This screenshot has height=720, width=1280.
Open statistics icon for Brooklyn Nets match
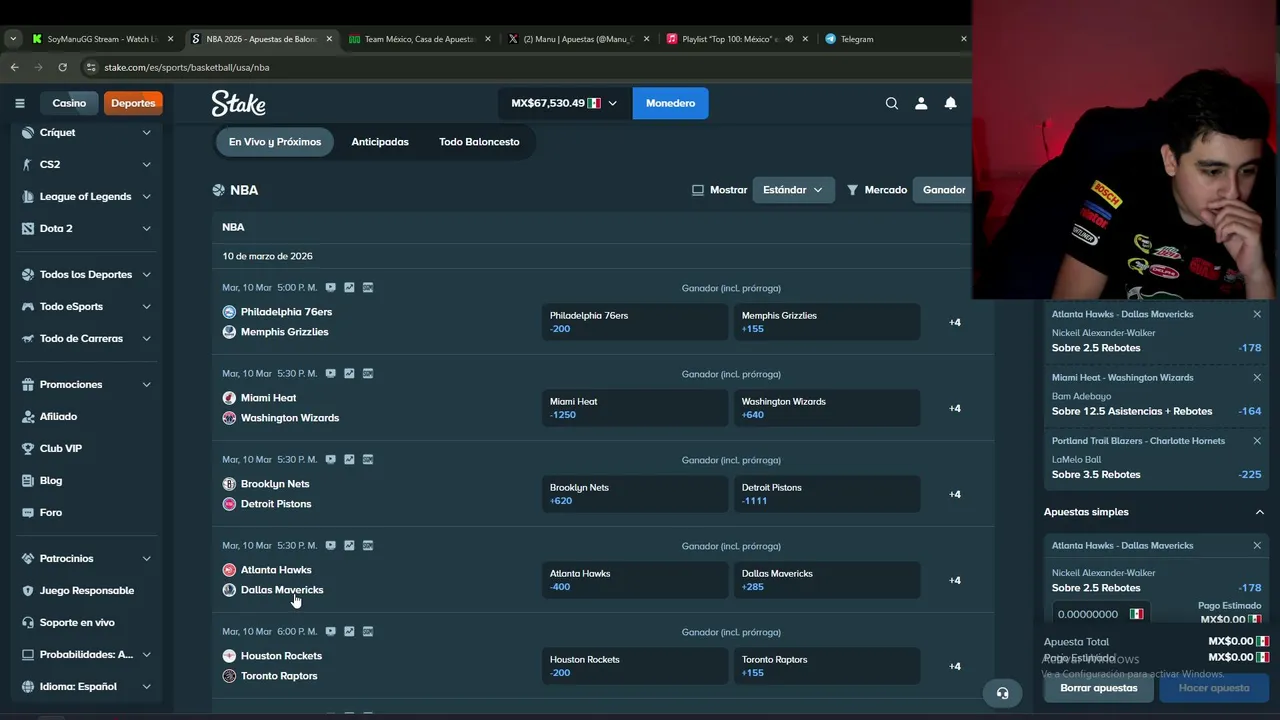(349, 460)
